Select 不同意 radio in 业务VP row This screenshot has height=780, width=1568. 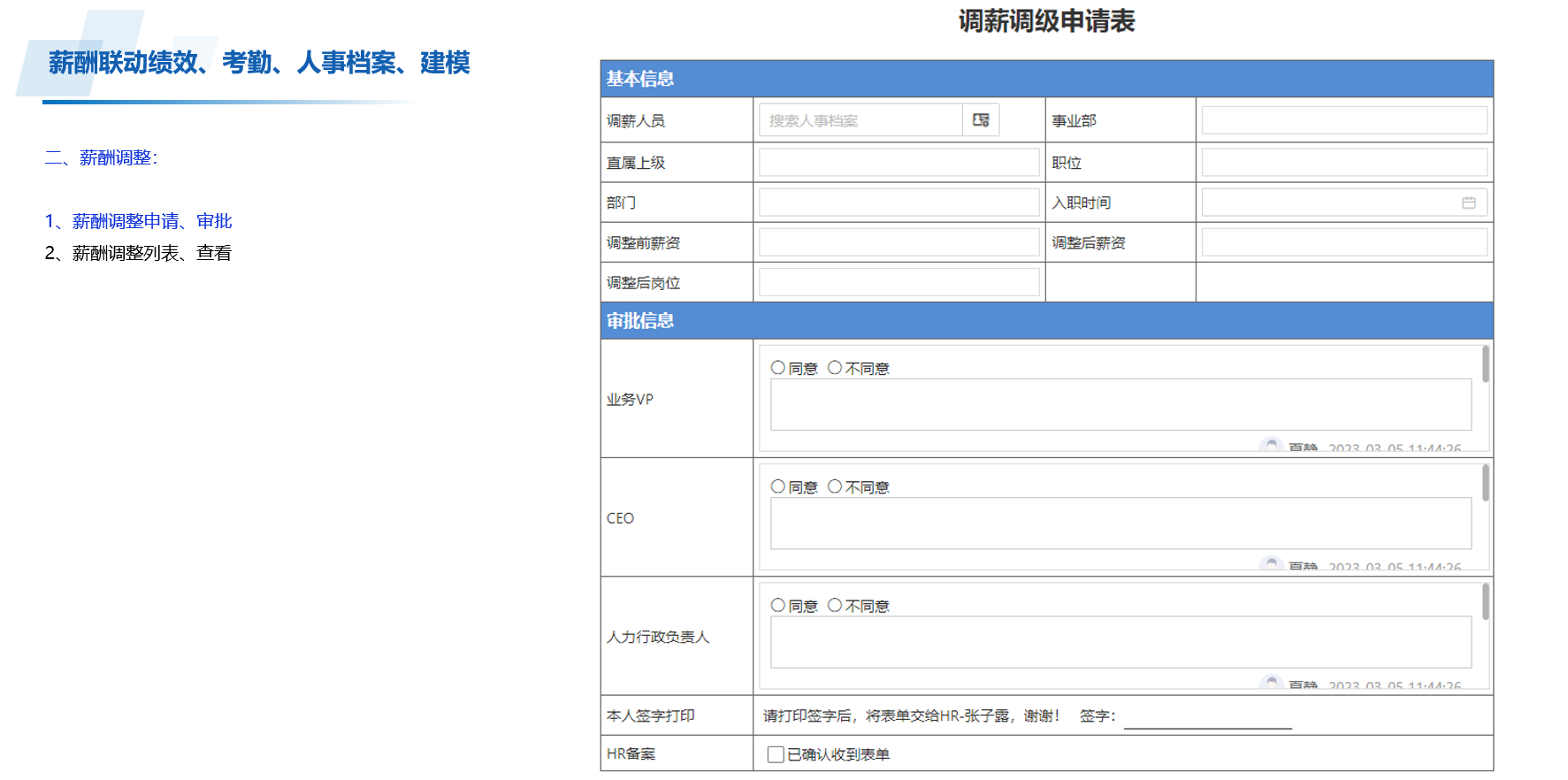(x=835, y=368)
